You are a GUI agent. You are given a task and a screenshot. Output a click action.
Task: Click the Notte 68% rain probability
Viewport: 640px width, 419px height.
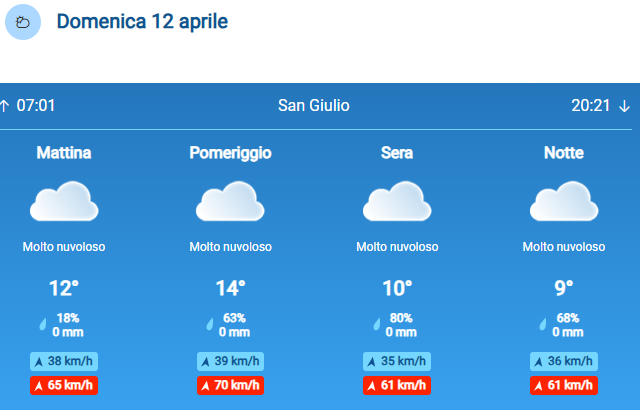click(568, 318)
